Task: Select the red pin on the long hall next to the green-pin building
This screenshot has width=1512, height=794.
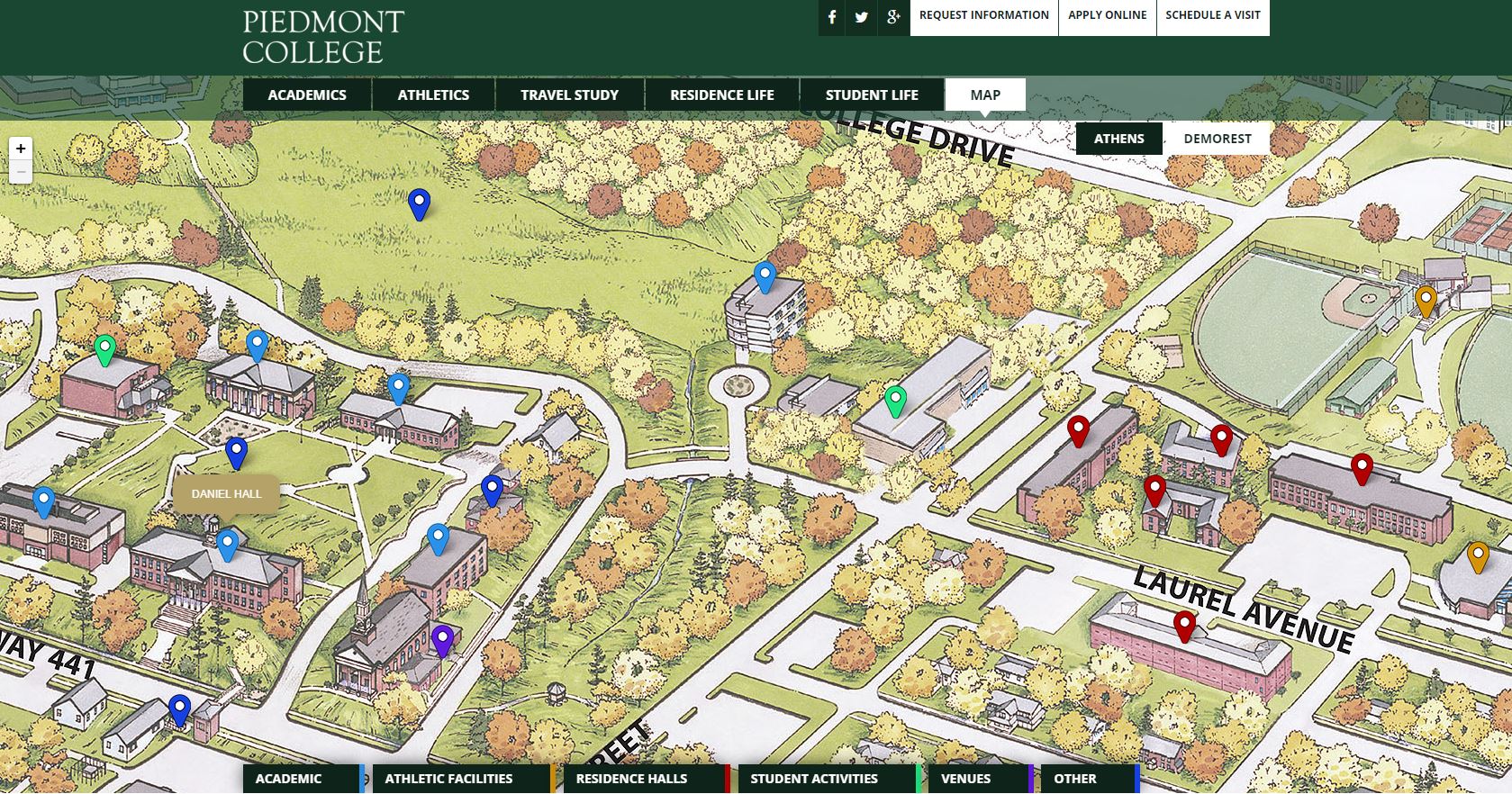Action: [x=1078, y=431]
